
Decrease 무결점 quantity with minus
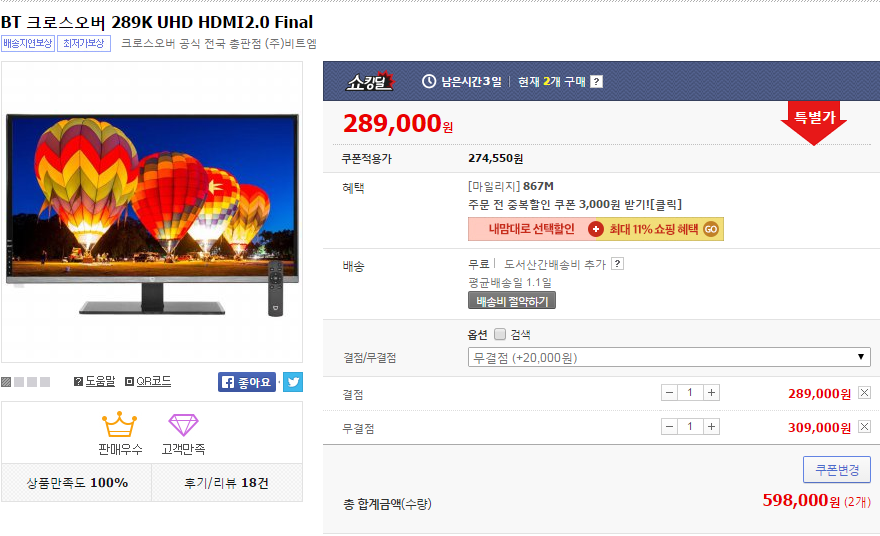(x=669, y=427)
